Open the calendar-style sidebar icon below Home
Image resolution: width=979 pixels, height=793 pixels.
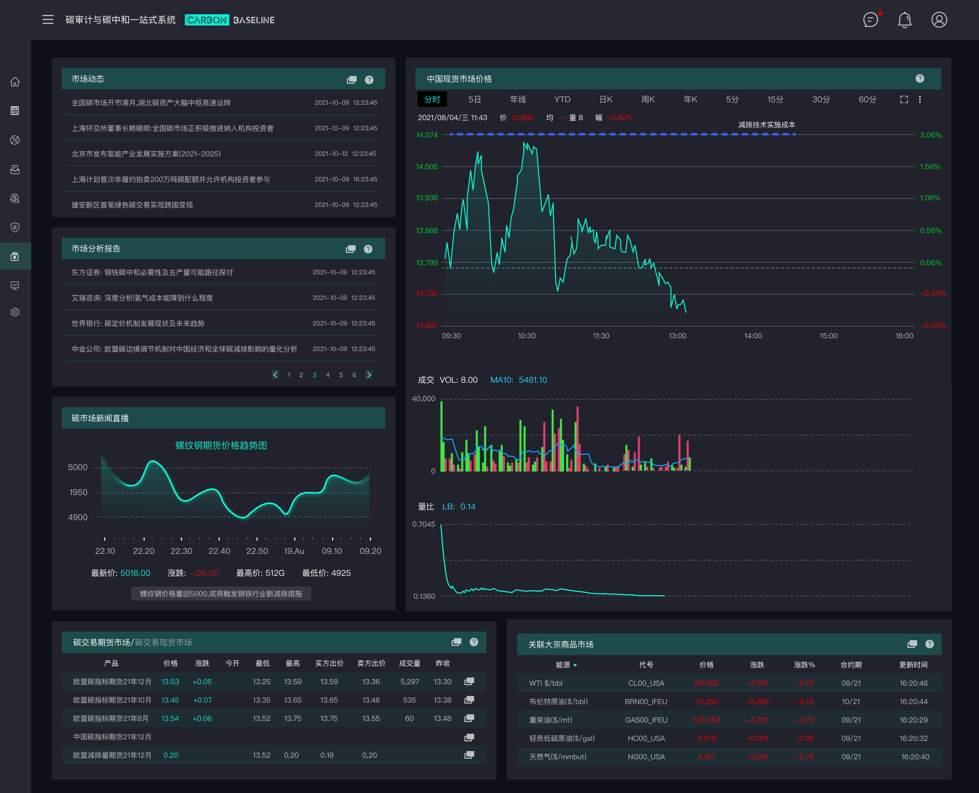click(x=15, y=111)
